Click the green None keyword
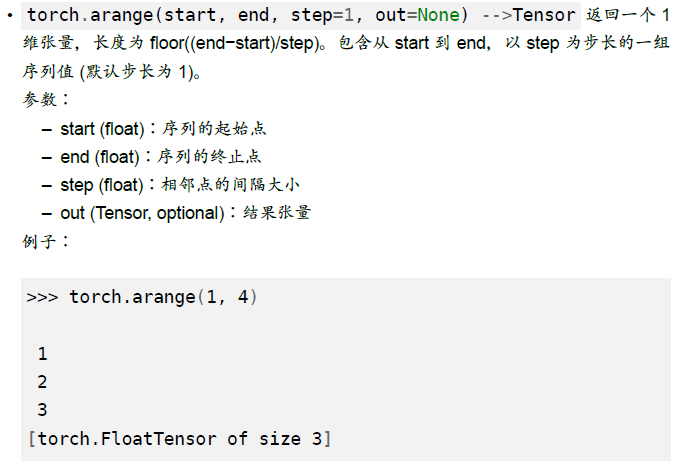 [438, 15]
